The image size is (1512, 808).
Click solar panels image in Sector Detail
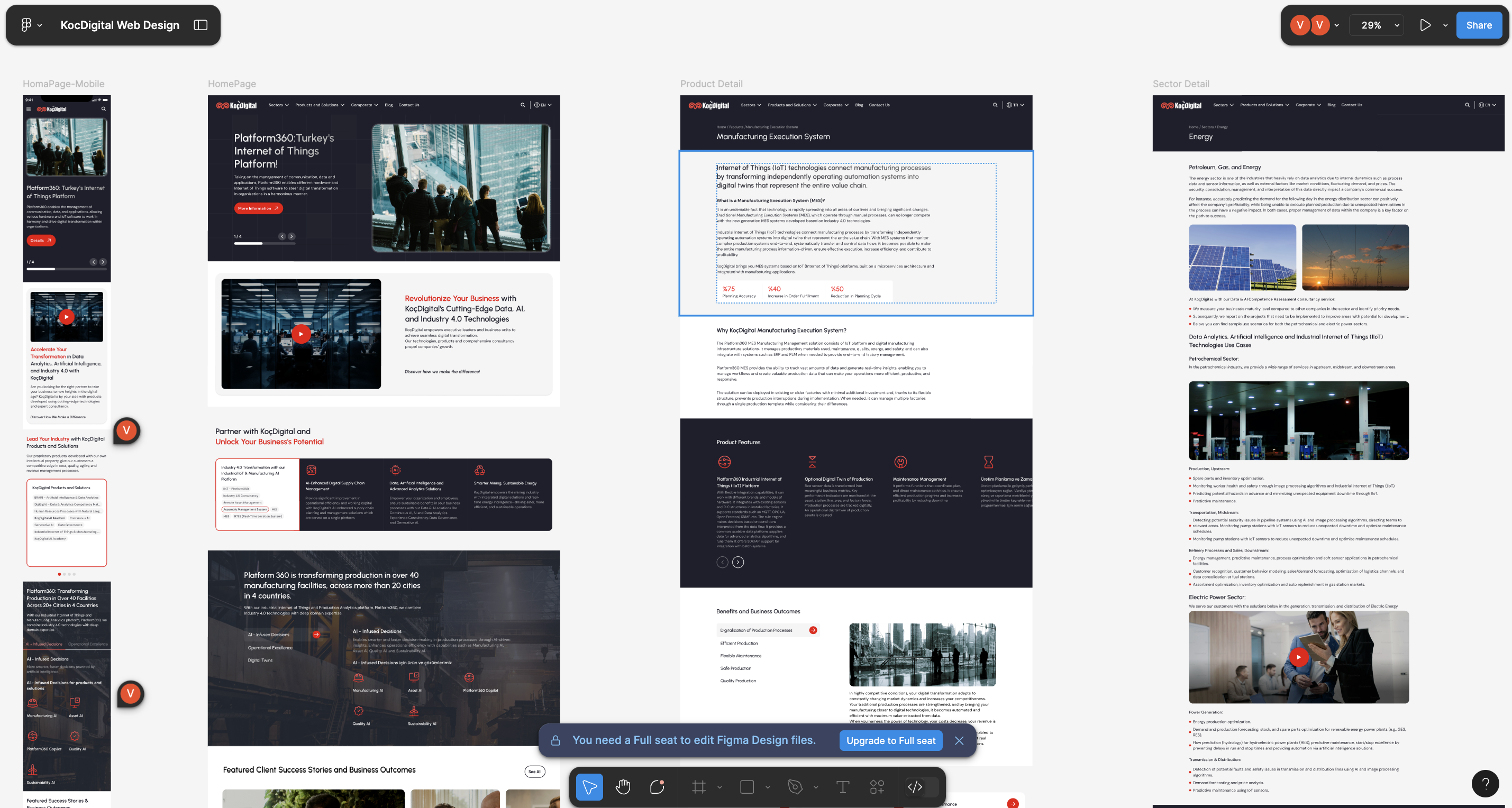point(1242,258)
